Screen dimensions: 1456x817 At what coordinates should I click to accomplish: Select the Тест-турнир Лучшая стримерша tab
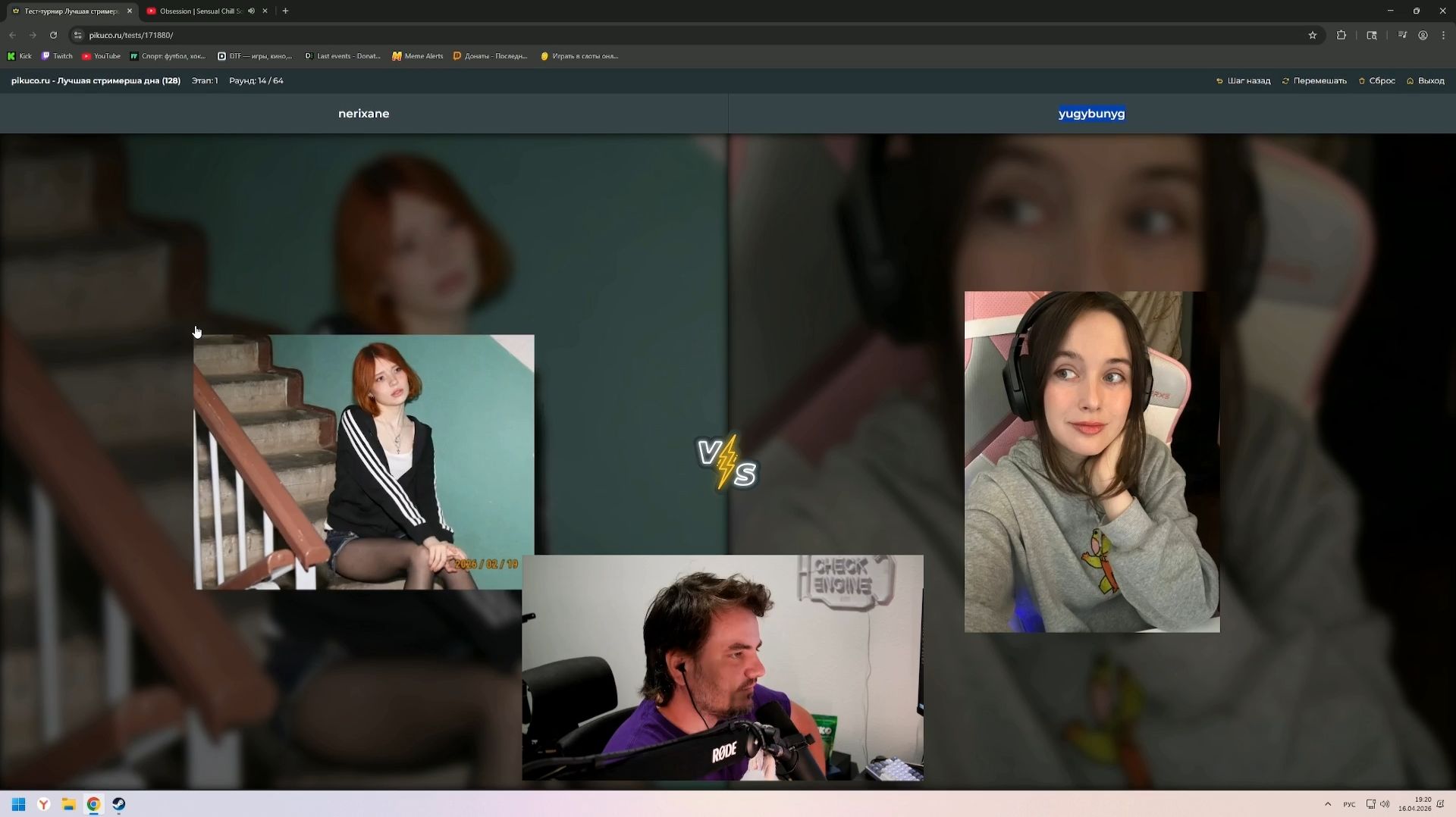coord(70,11)
